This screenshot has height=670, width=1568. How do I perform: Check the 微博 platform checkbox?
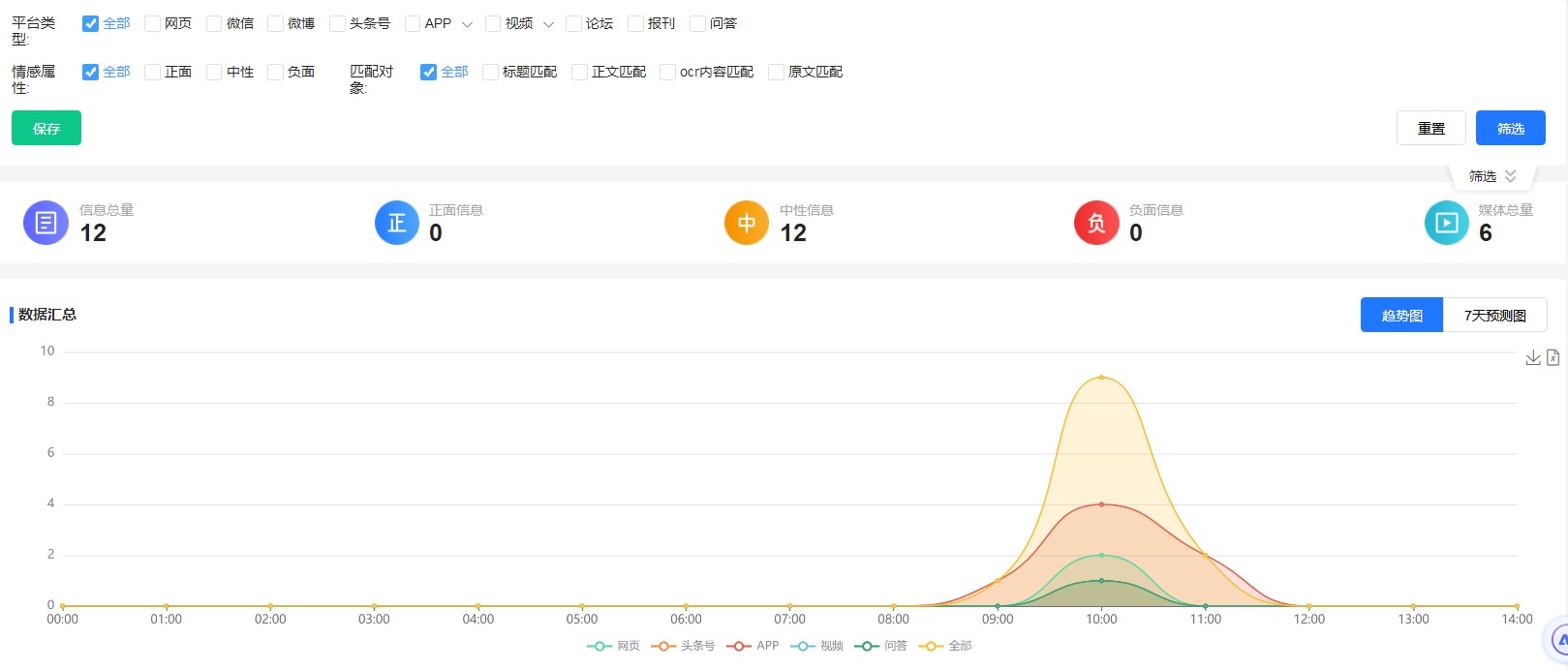pyautogui.click(x=275, y=23)
